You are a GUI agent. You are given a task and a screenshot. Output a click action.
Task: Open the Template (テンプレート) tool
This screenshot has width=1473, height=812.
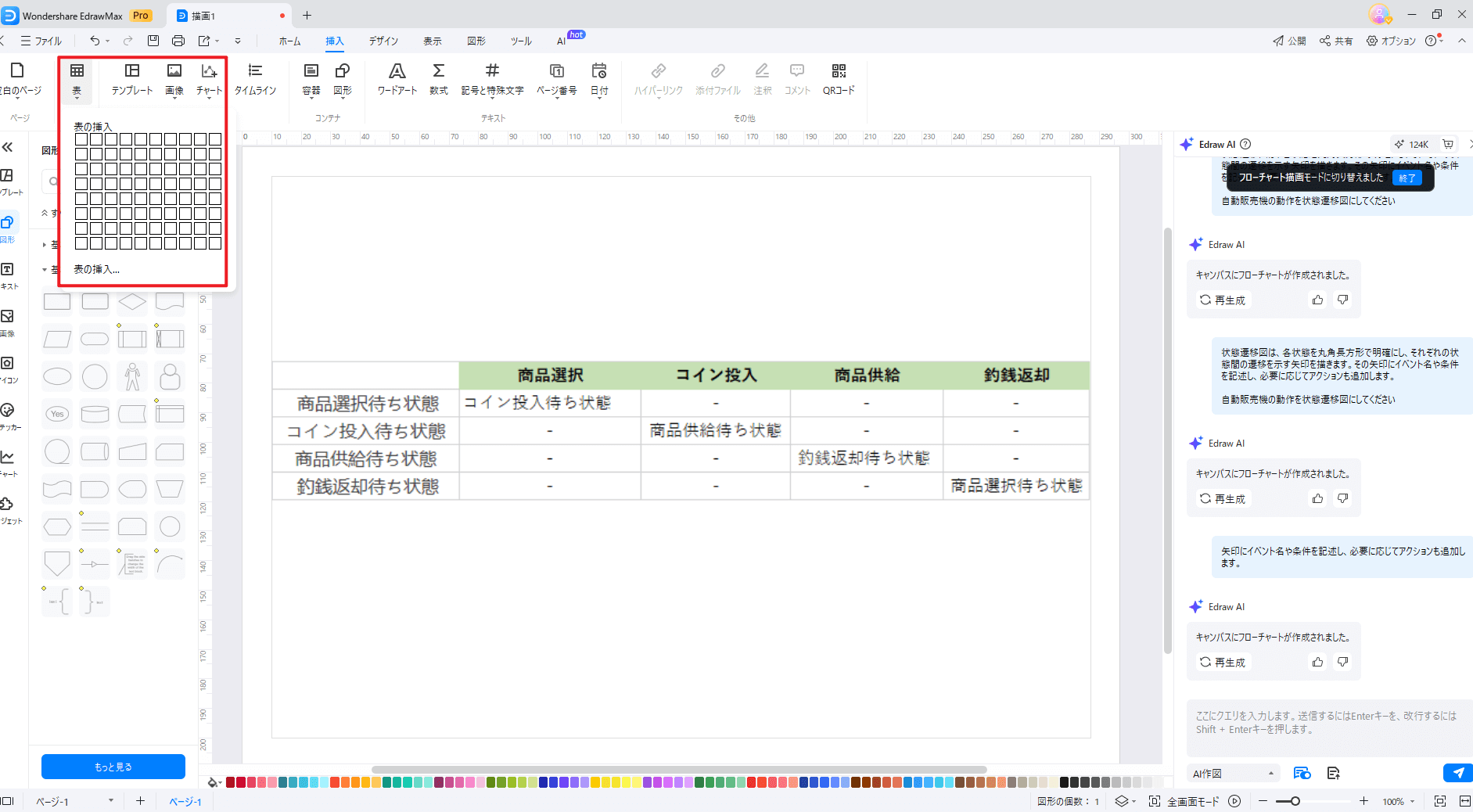(132, 79)
